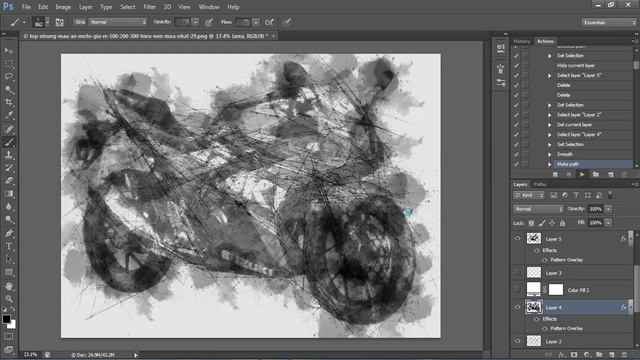Hide Layer 4 with eye icon

coord(518,307)
